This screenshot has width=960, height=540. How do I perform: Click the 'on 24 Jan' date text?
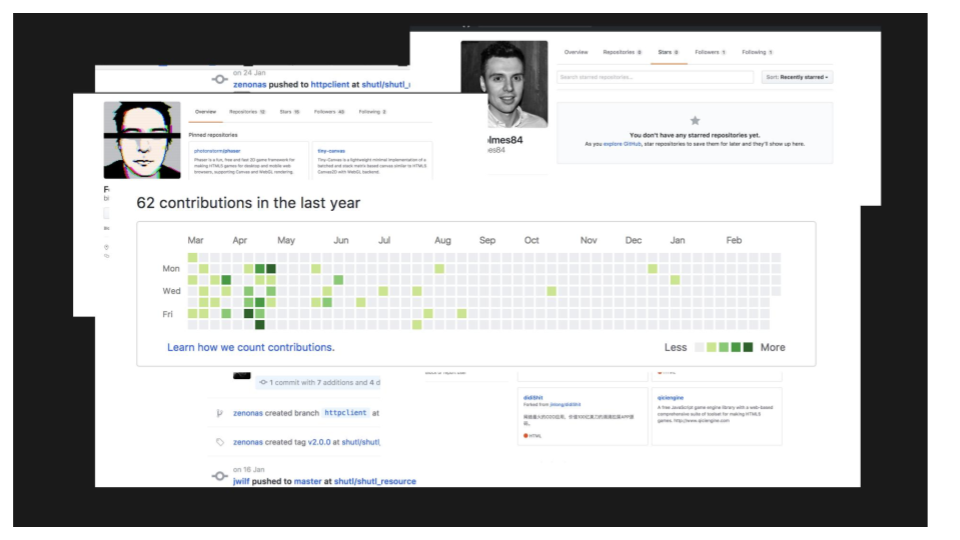coord(249,73)
